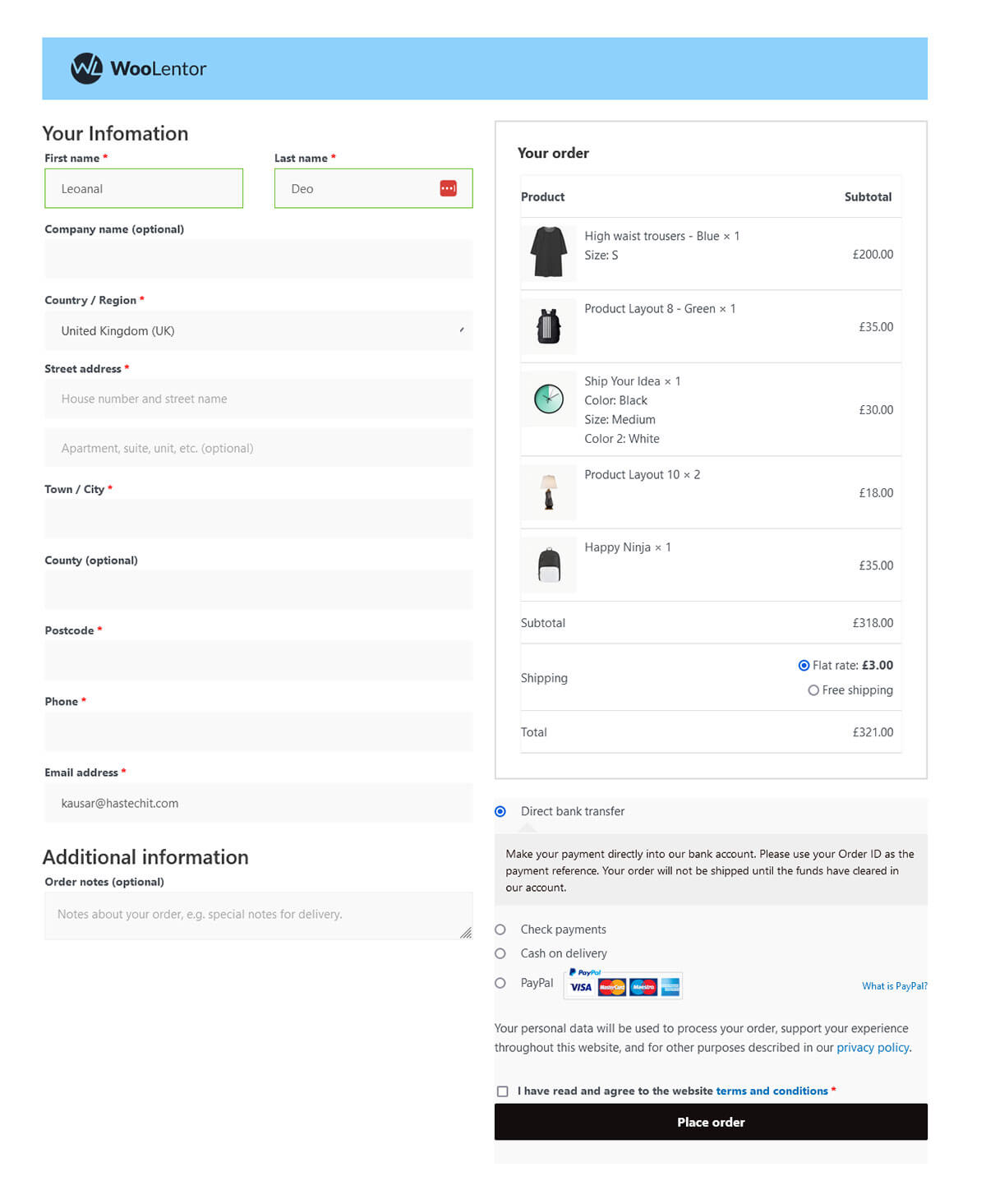Click 'Product Layout 10 × 2' text

click(x=643, y=475)
